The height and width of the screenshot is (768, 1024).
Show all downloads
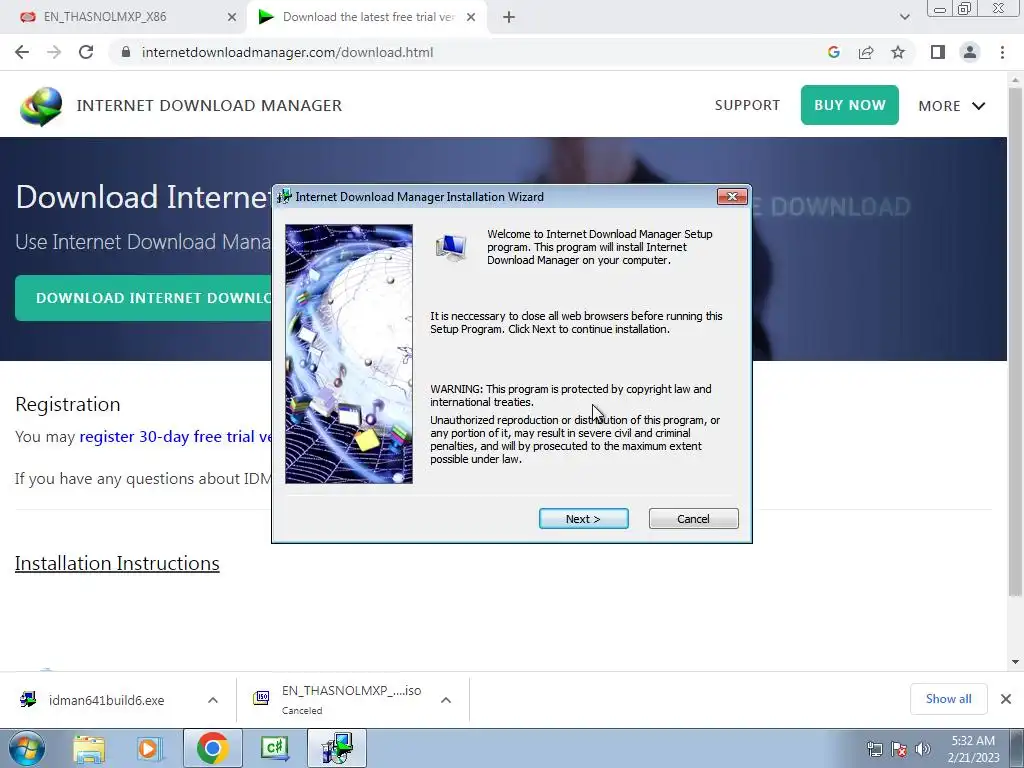(x=948, y=699)
